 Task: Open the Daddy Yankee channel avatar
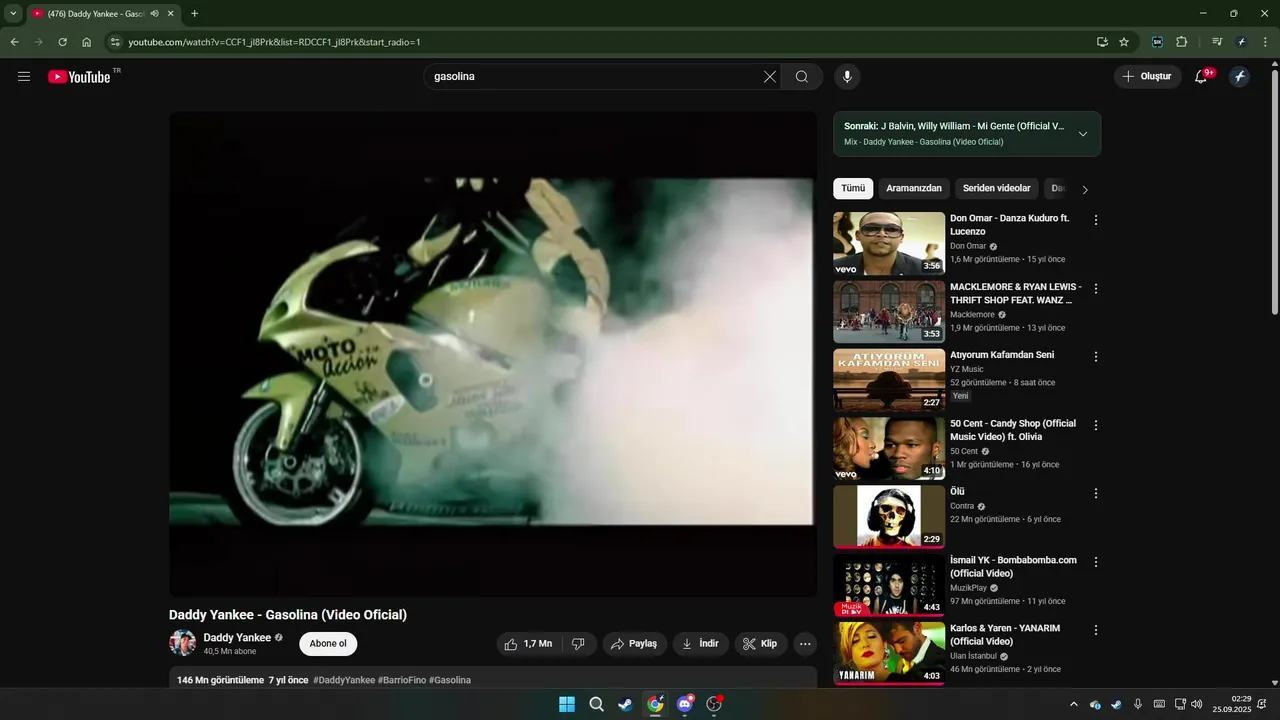(x=182, y=643)
